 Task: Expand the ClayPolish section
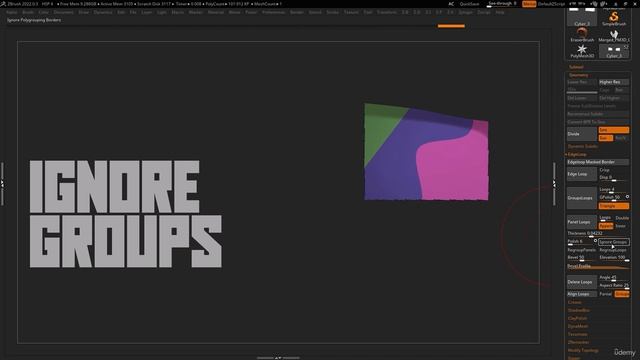577,318
